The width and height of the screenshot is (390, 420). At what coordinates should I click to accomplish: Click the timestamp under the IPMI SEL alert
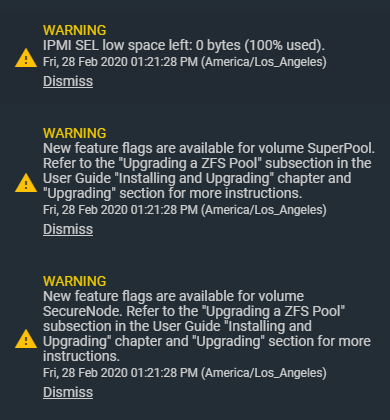coord(185,62)
